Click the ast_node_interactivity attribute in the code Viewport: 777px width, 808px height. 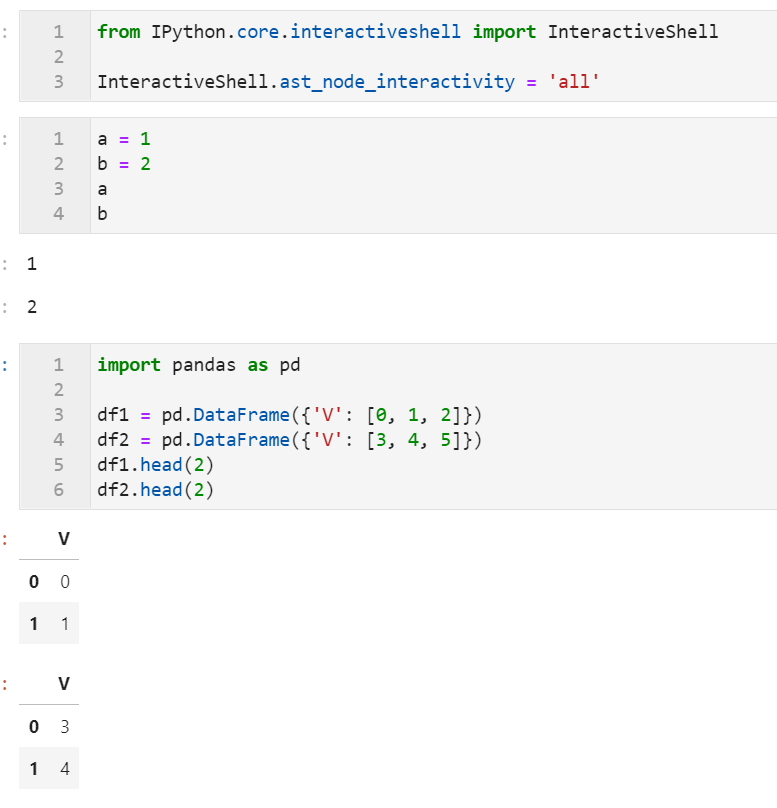[397, 82]
